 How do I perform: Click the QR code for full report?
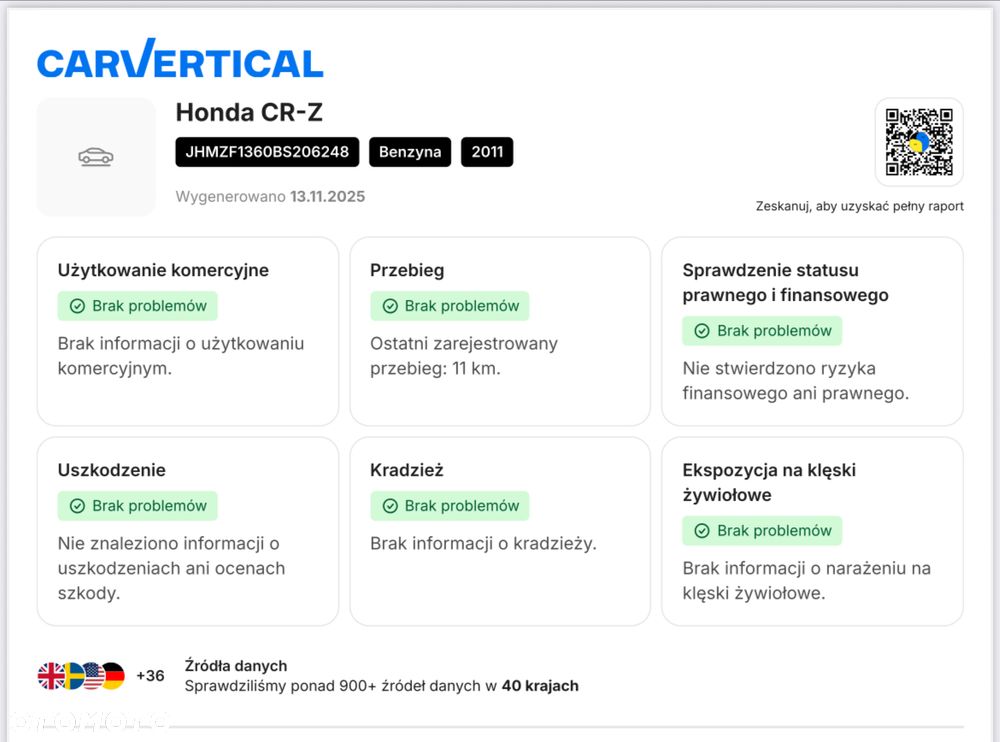pyautogui.click(x=919, y=142)
